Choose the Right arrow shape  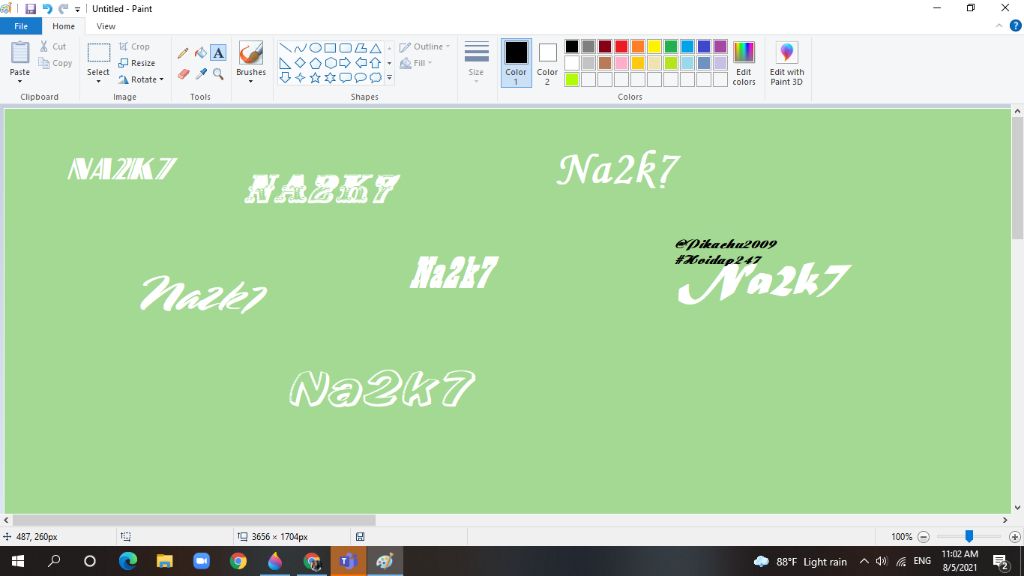coord(345,63)
